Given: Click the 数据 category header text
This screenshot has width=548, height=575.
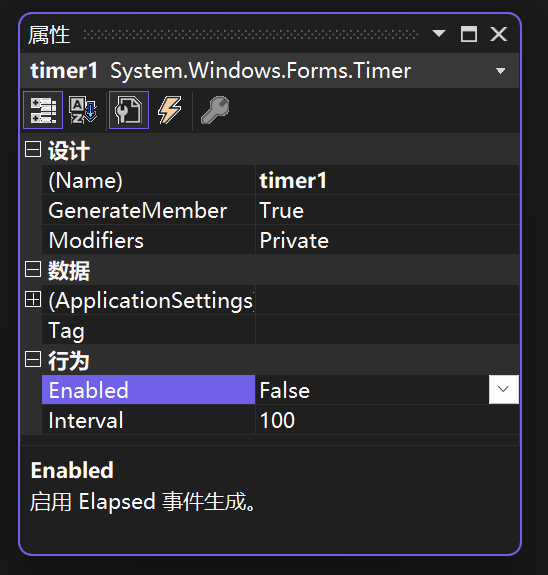Looking at the screenshot, I should point(69,271).
